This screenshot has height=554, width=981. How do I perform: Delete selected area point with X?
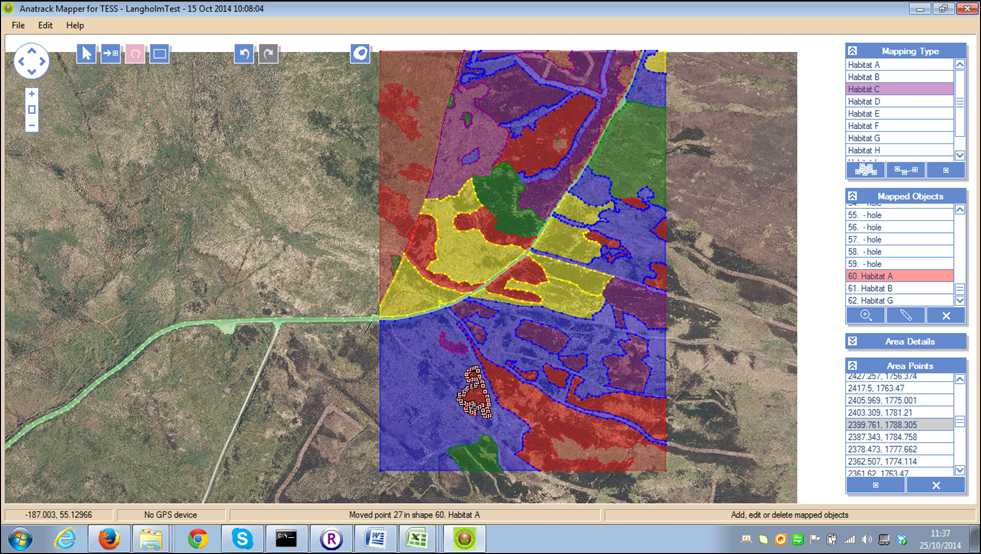(936, 485)
